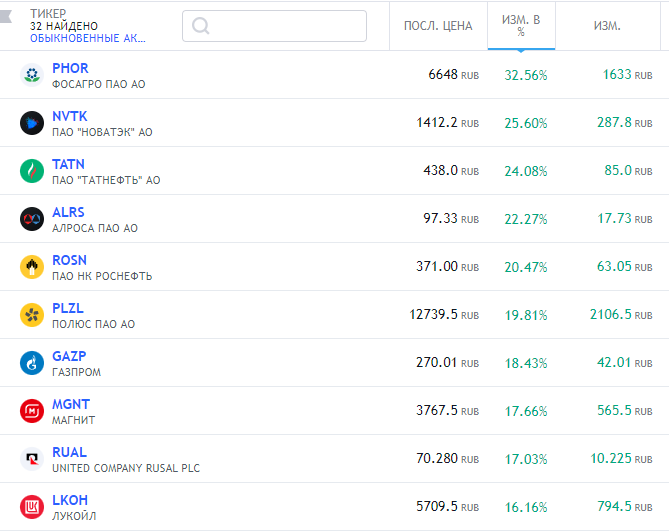
Task: Click the Magnit red logo icon
Action: tap(32, 411)
